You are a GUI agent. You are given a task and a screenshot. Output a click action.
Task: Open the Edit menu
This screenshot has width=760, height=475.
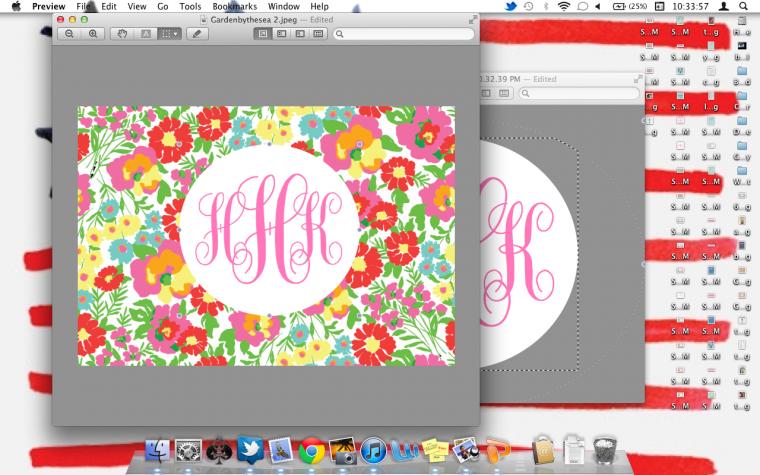point(108,6)
